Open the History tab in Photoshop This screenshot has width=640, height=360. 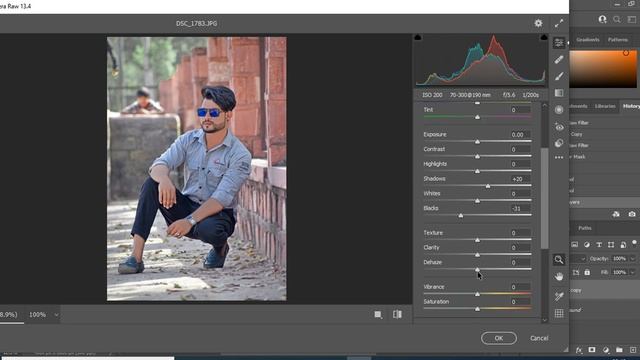(x=631, y=106)
